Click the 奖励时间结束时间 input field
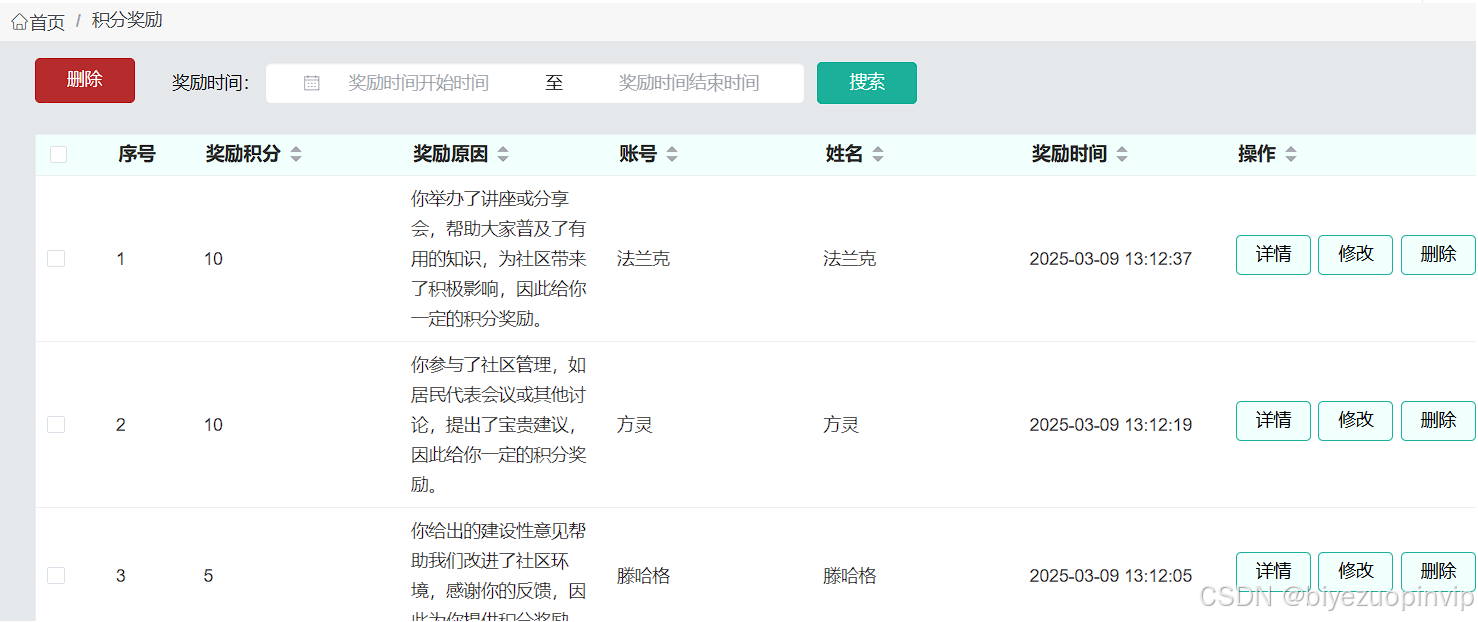Viewport: 1478px width, 622px height. click(689, 83)
